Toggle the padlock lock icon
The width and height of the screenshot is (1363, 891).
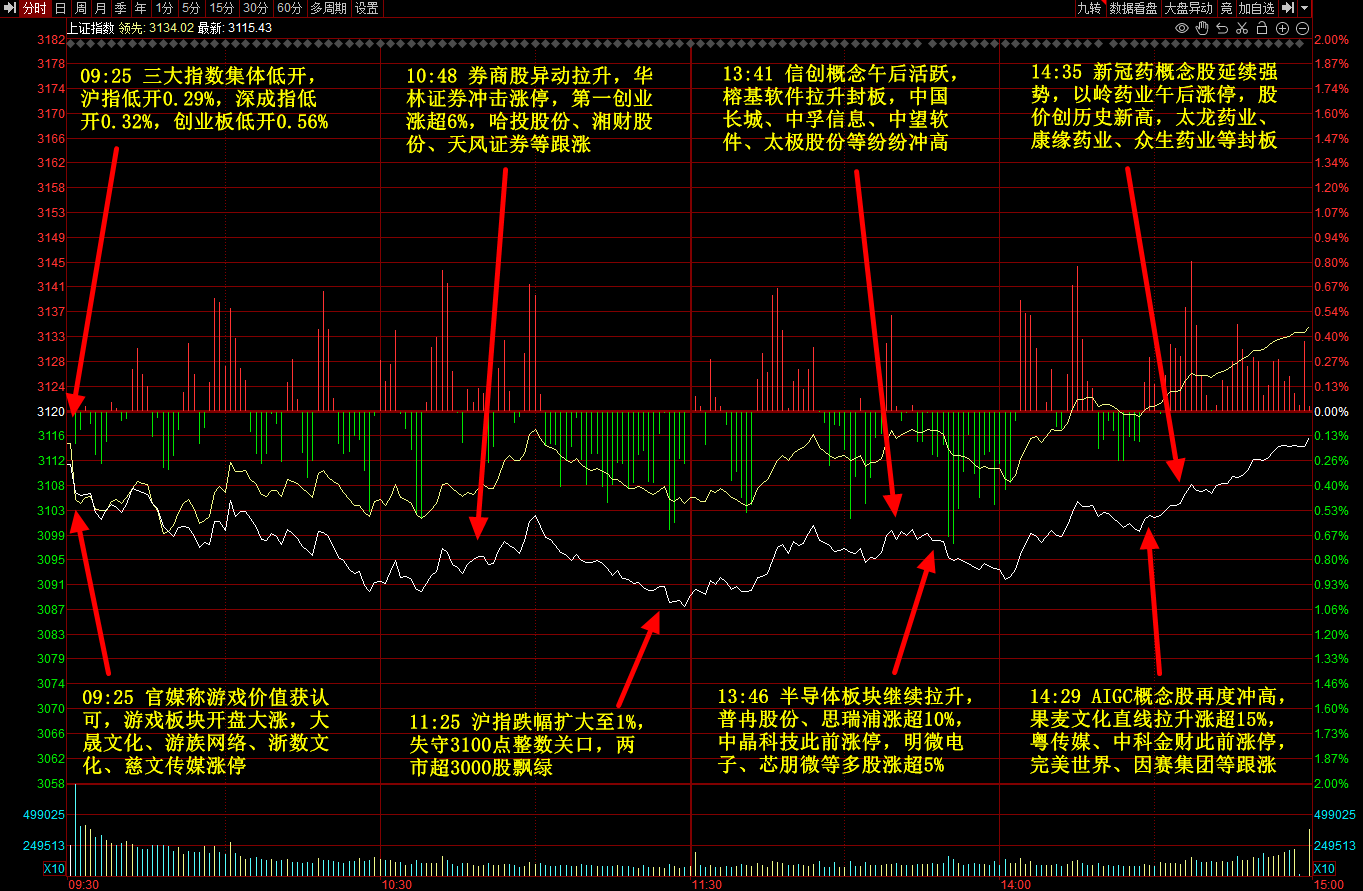(1263, 28)
